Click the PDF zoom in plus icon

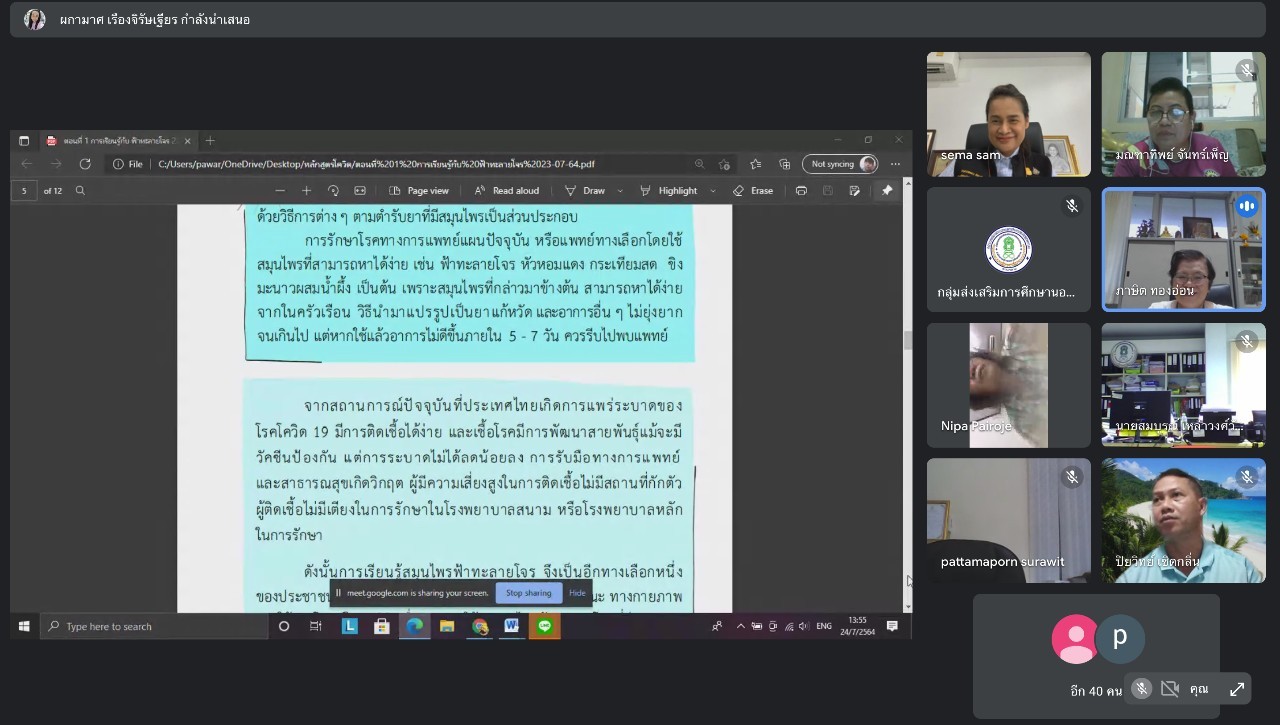click(306, 191)
